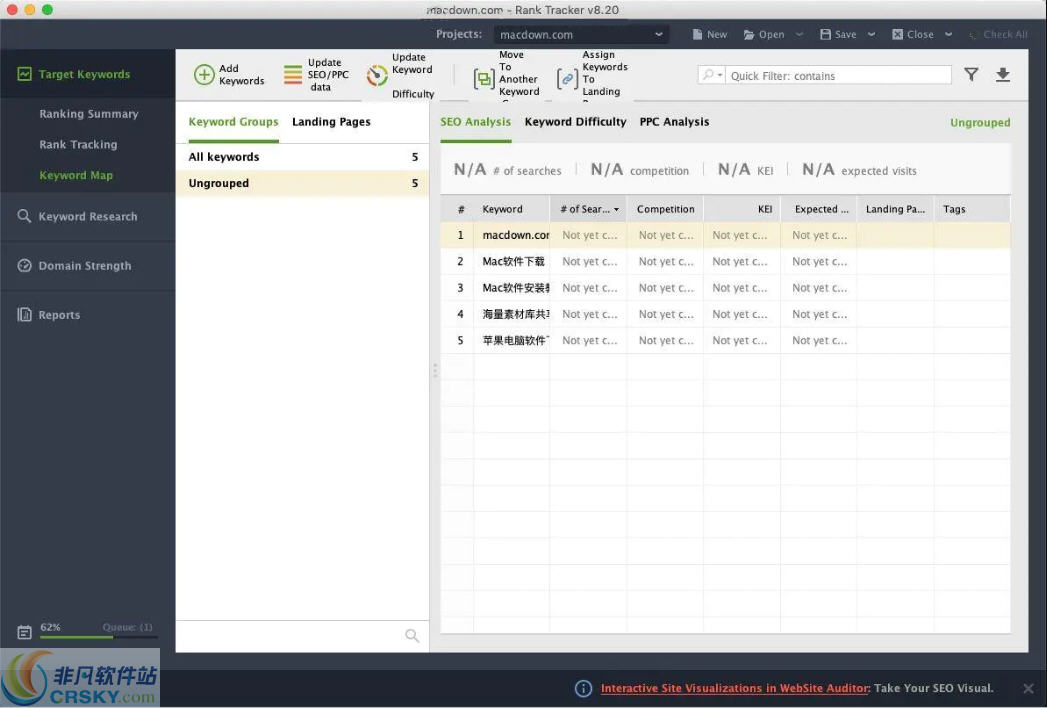Select the SEO Analysis tab
Screen dimensions: 1047x708
click(x=475, y=122)
